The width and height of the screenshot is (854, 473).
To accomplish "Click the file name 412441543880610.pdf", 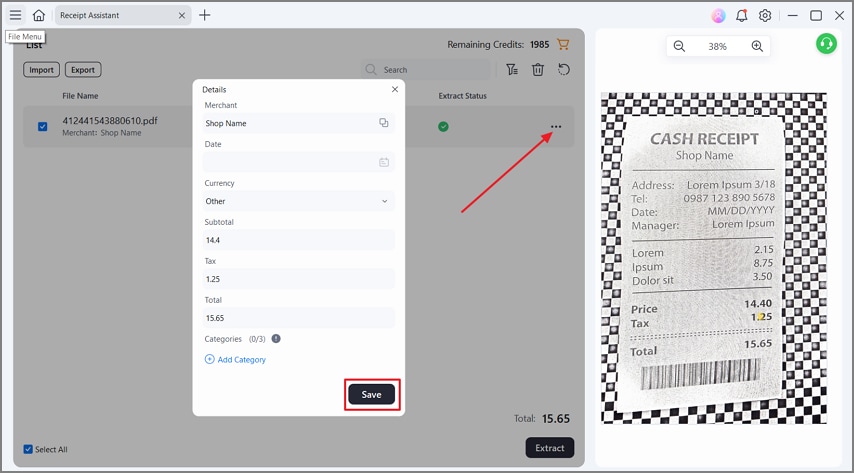I will coord(110,120).
